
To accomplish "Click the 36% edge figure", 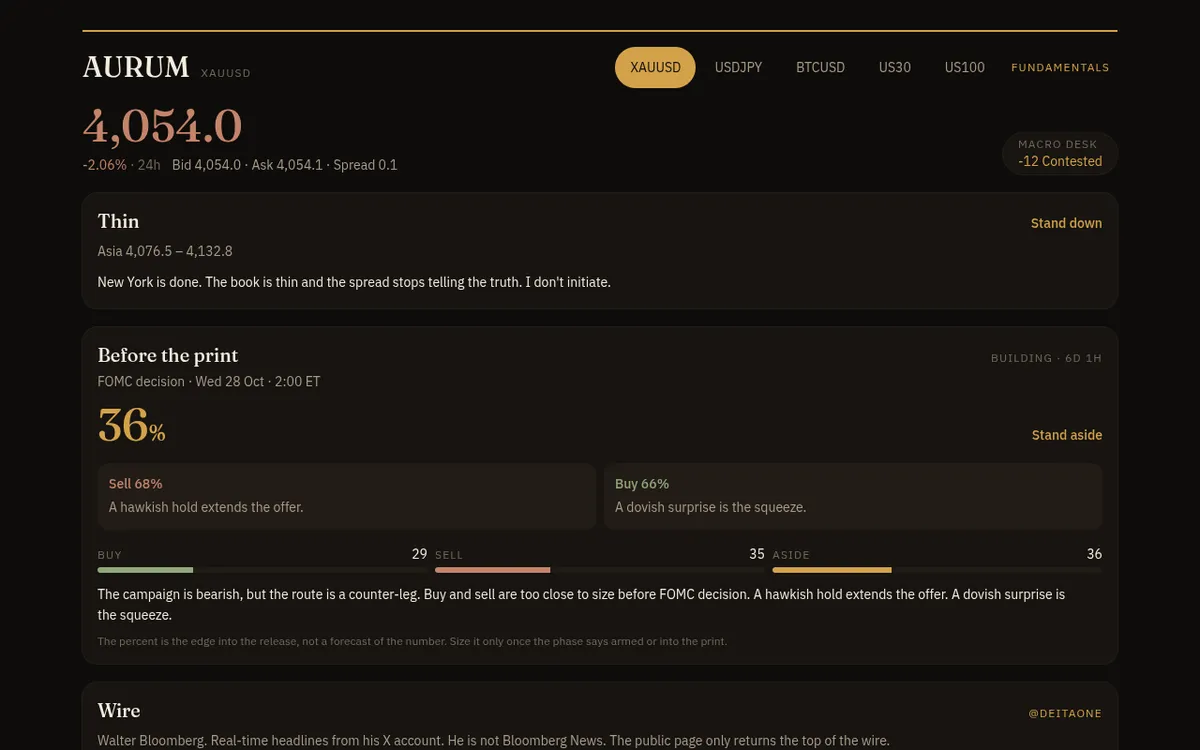I will click(132, 425).
